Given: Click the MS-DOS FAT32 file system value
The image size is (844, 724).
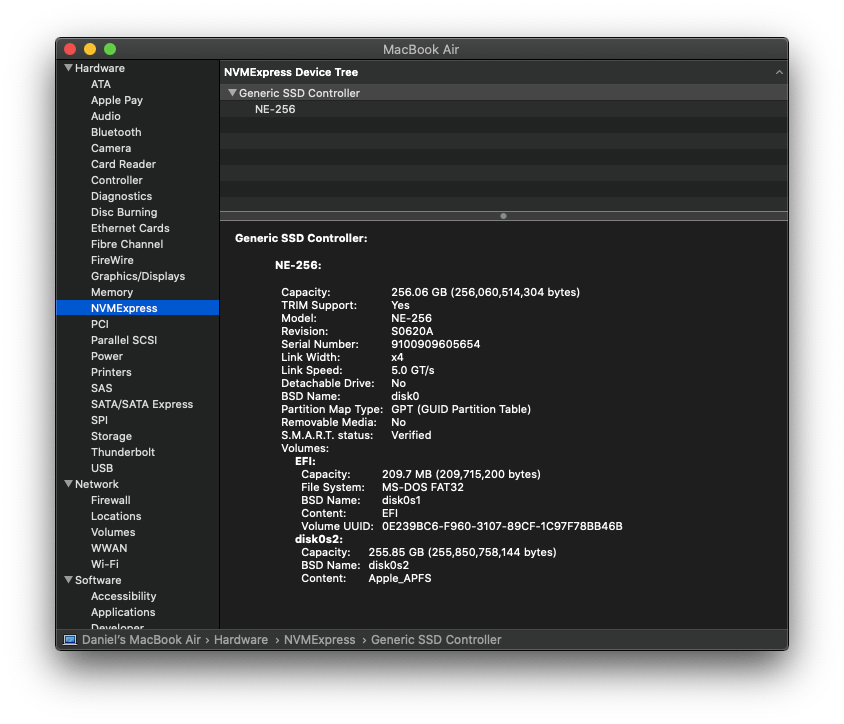Looking at the screenshot, I should [x=423, y=487].
